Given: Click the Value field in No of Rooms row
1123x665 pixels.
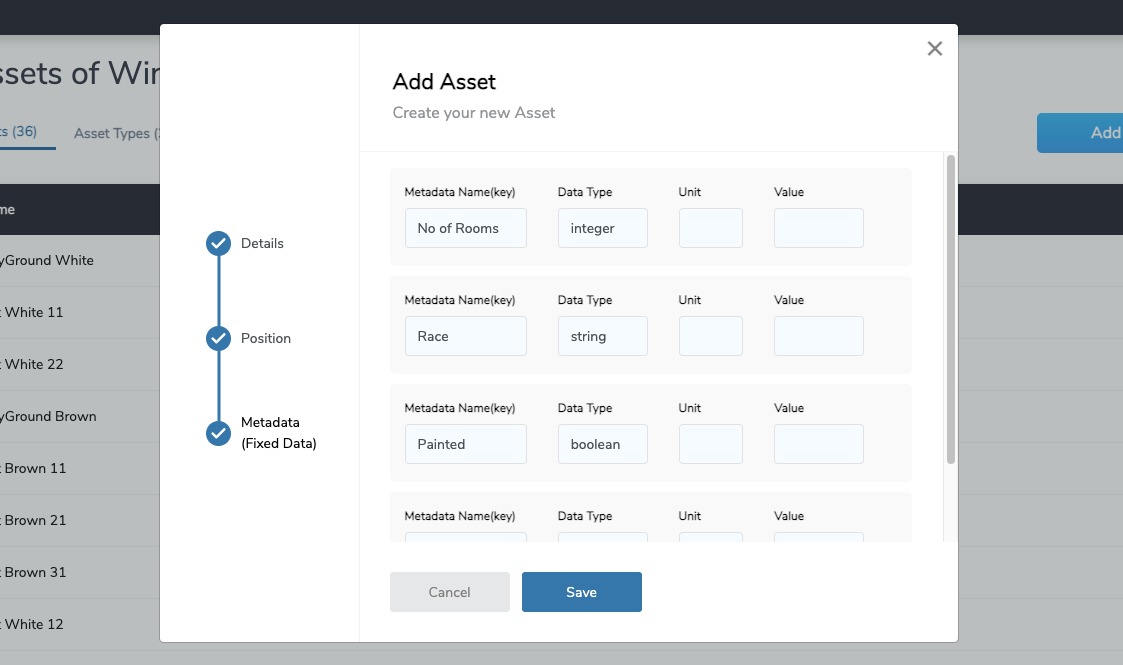Looking at the screenshot, I should pos(819,228).
